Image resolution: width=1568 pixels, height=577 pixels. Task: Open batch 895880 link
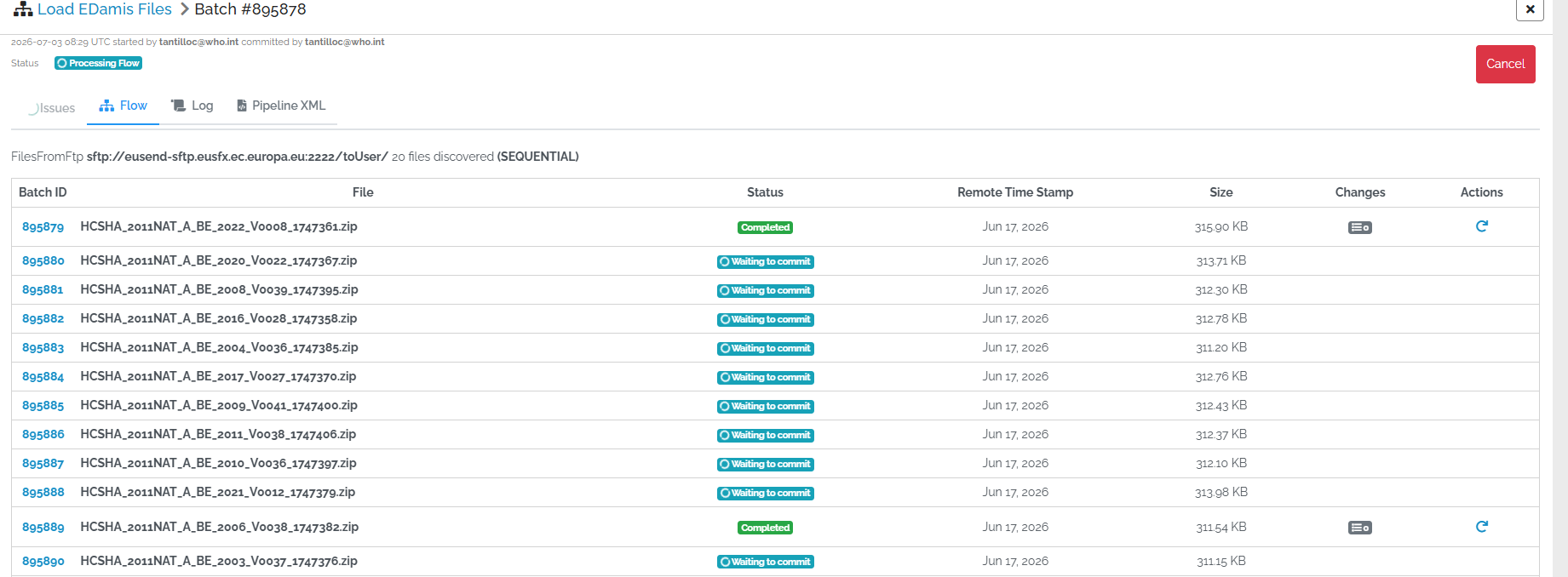pos(43,261)
